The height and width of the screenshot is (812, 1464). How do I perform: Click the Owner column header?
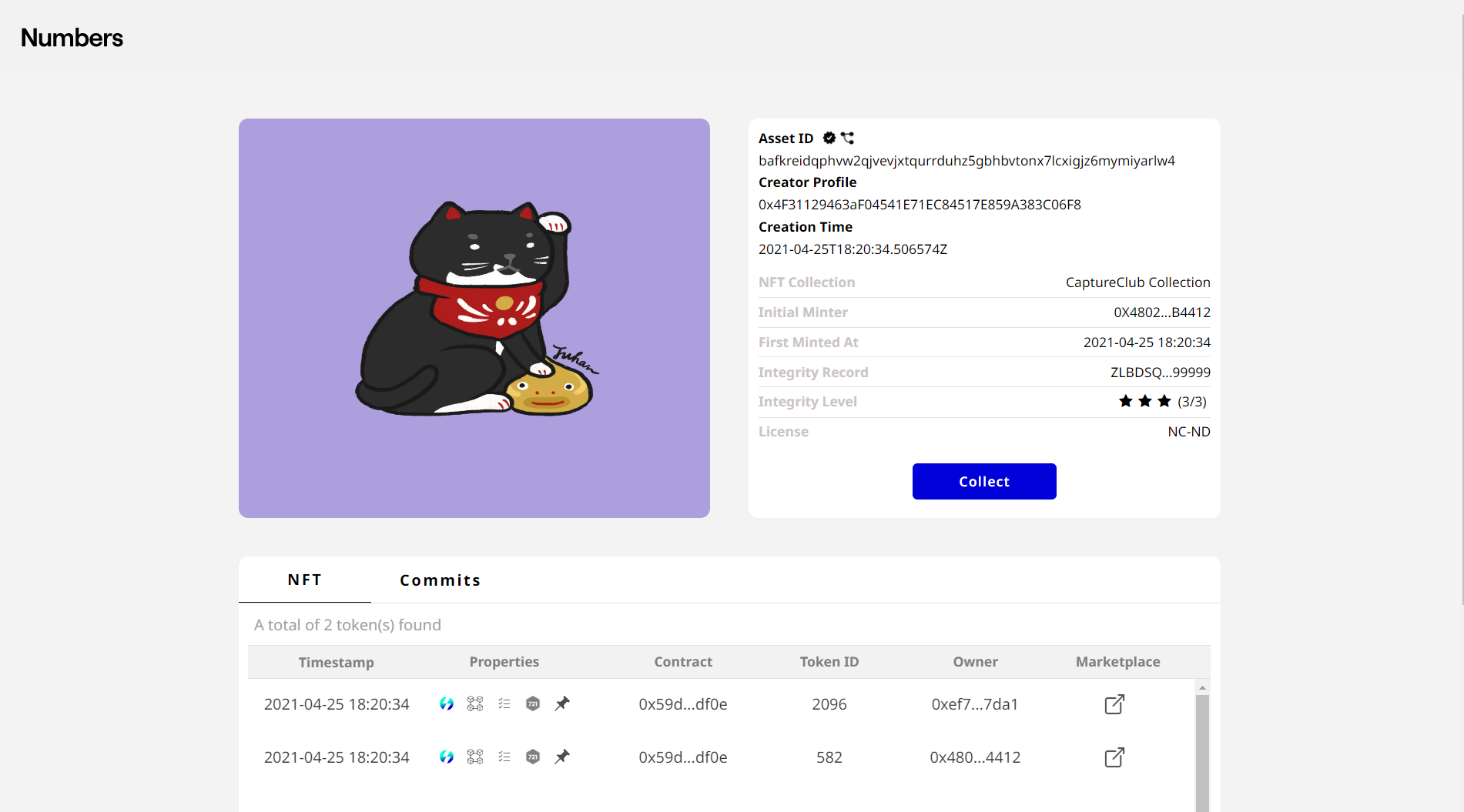pyautogui.click(x=976, y=662)
